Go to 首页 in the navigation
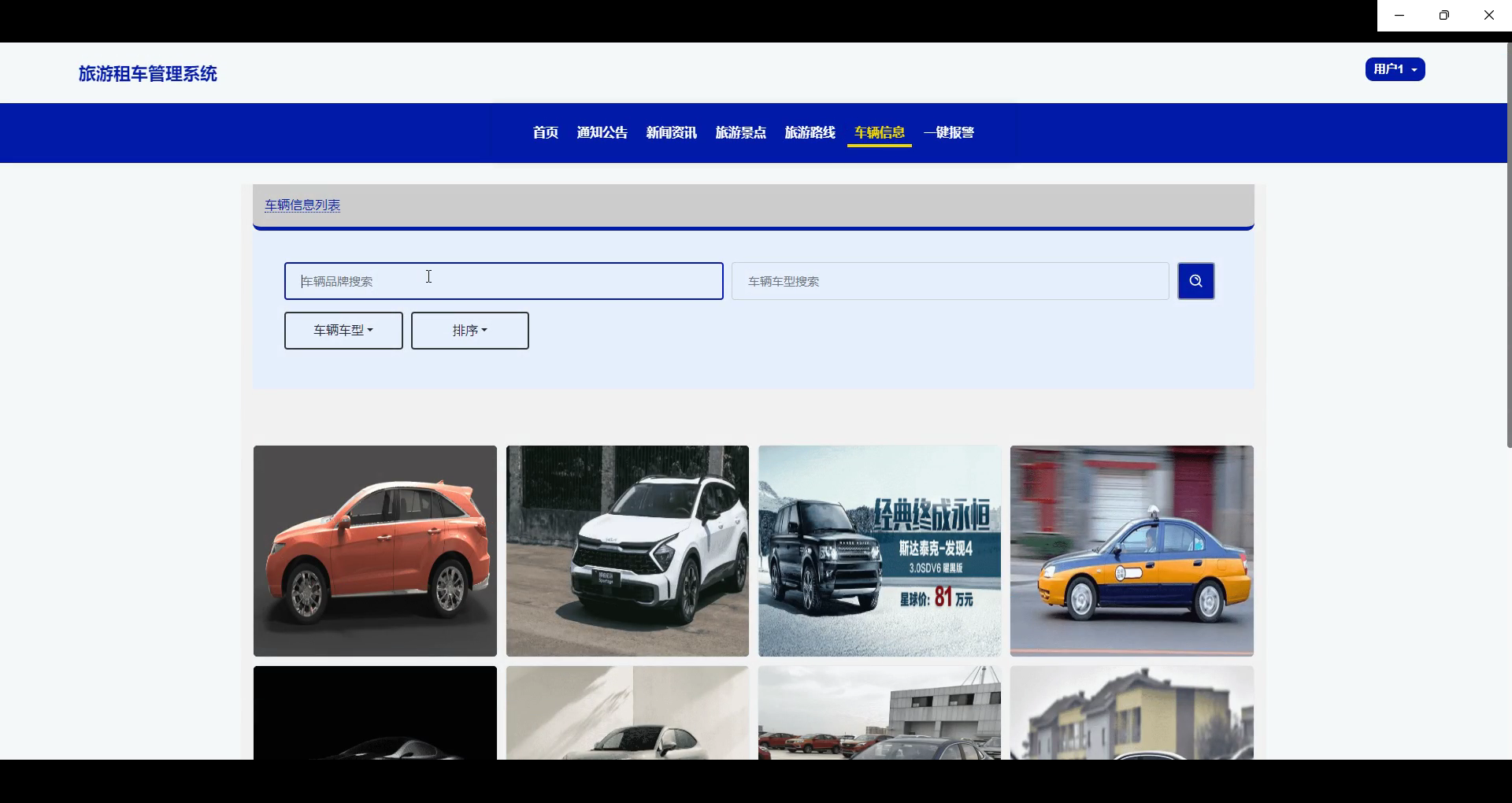 [x=546, y=132]
